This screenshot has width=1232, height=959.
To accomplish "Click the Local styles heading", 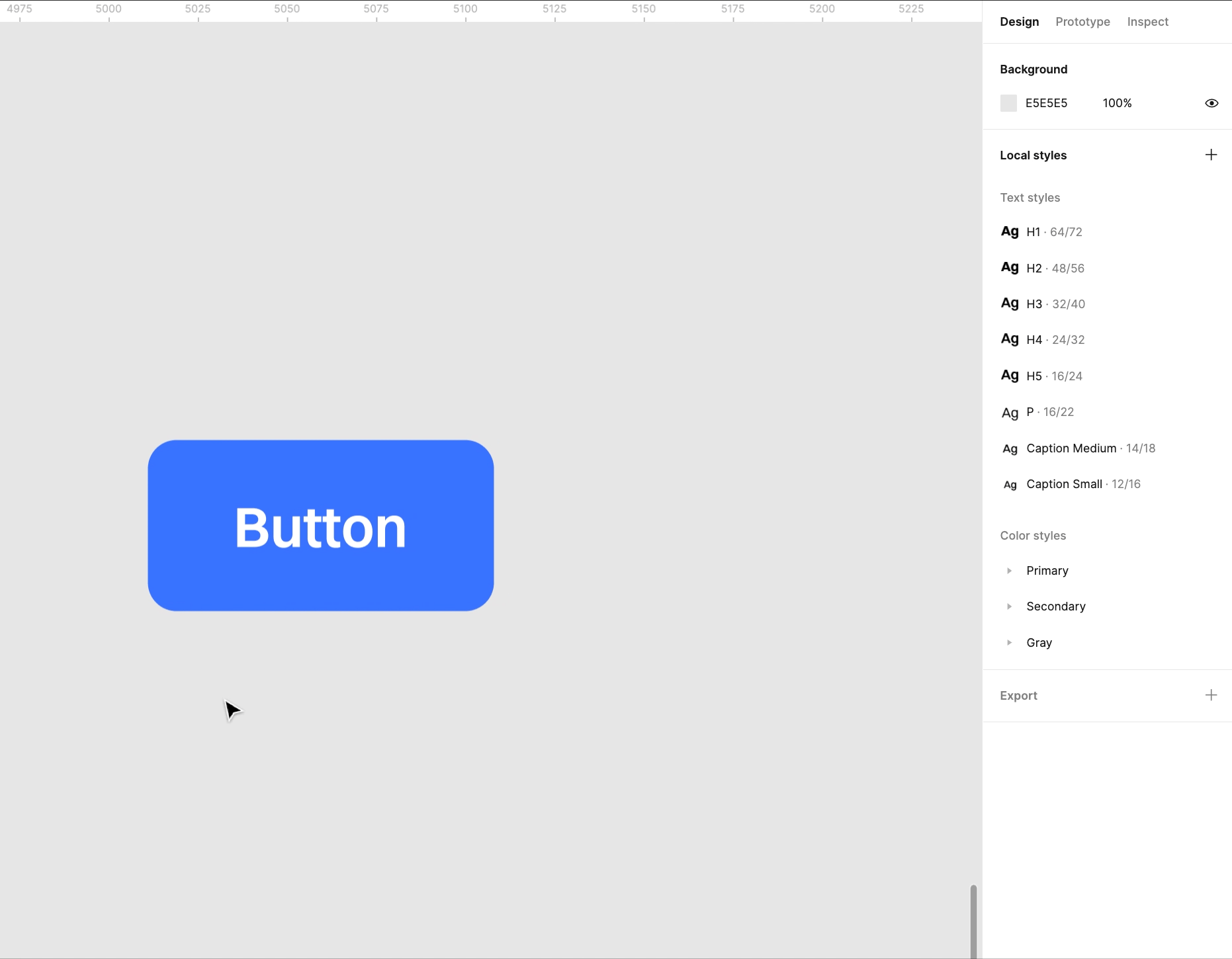I will click(x=1033, y=155).
